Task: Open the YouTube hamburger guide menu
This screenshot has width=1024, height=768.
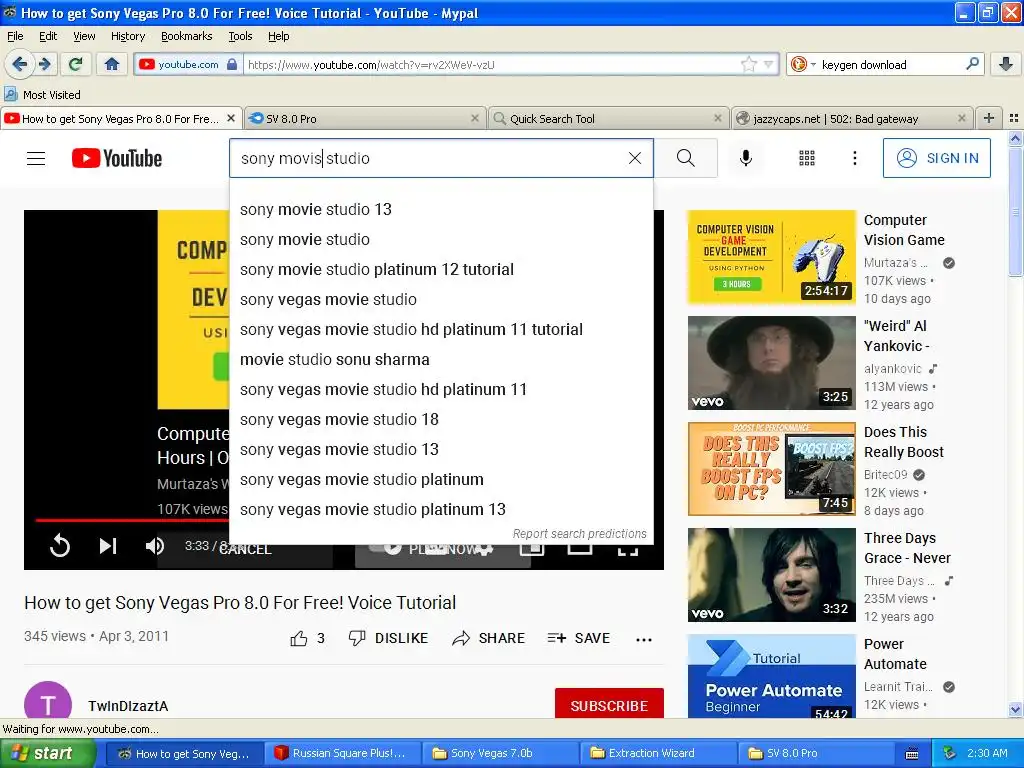Action: (36, 158)
